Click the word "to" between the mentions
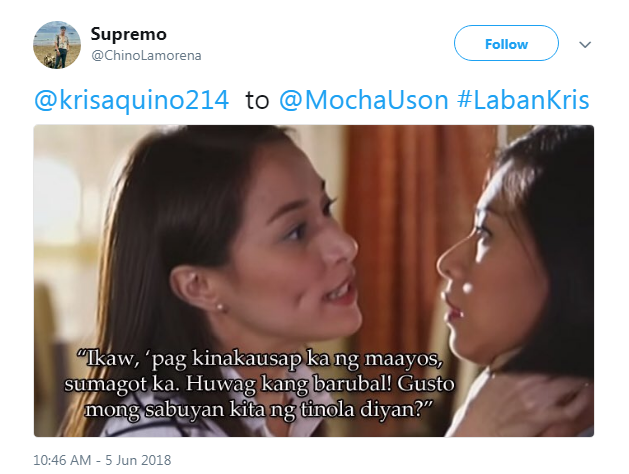629x474 pixels. click(x=257, y=100)
